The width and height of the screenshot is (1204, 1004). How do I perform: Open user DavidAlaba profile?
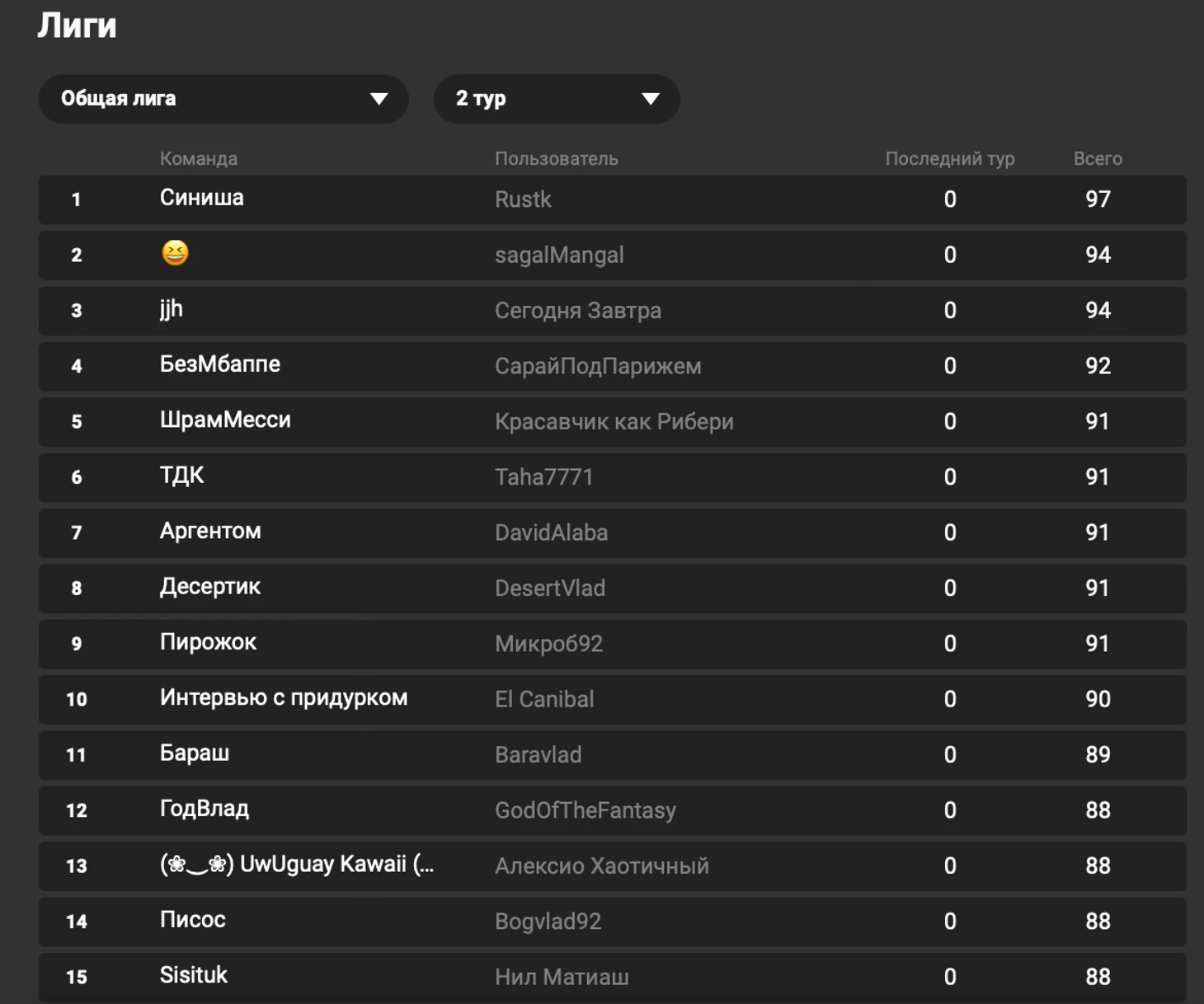(551, 532)
